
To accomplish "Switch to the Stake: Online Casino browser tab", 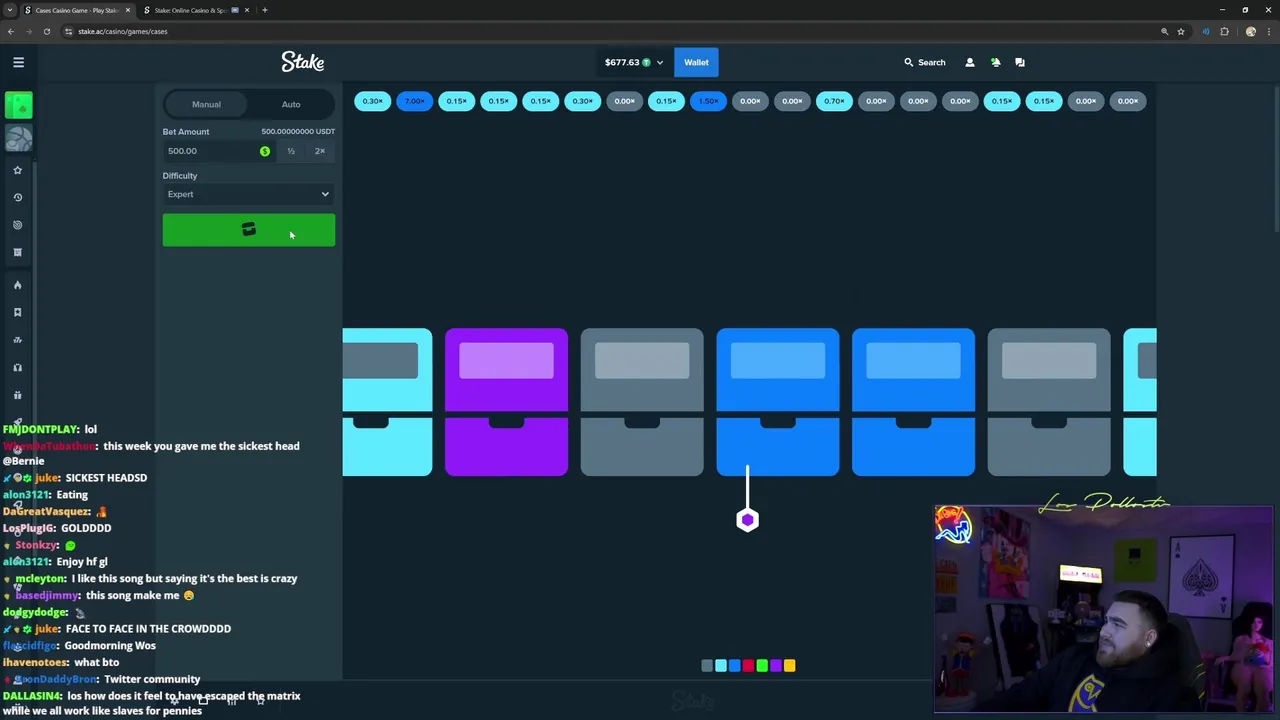I will click(192, 10).
